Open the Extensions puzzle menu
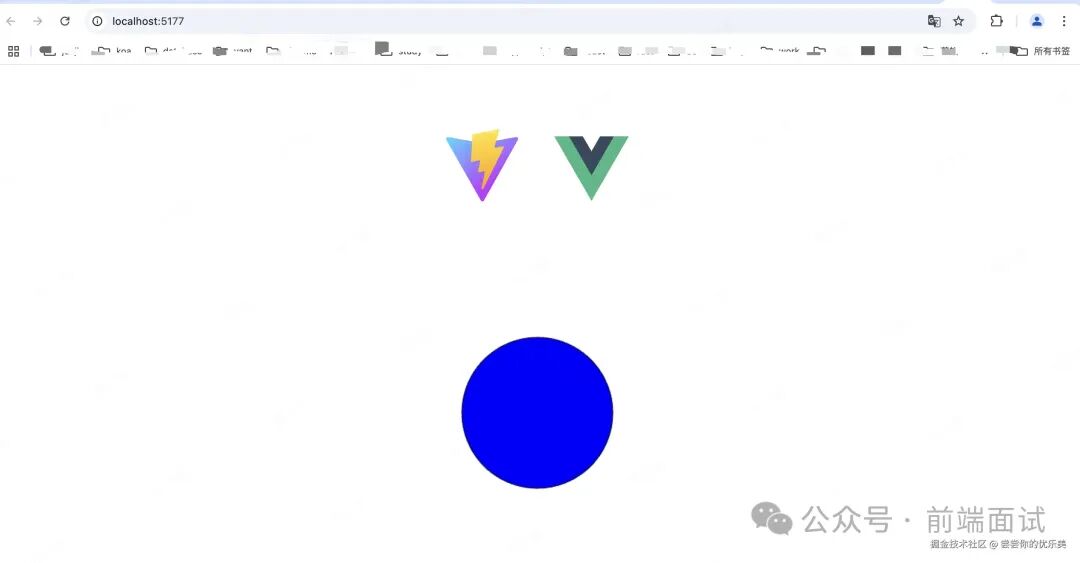The height and width of the screenshot is (563, 1080). 996,21
